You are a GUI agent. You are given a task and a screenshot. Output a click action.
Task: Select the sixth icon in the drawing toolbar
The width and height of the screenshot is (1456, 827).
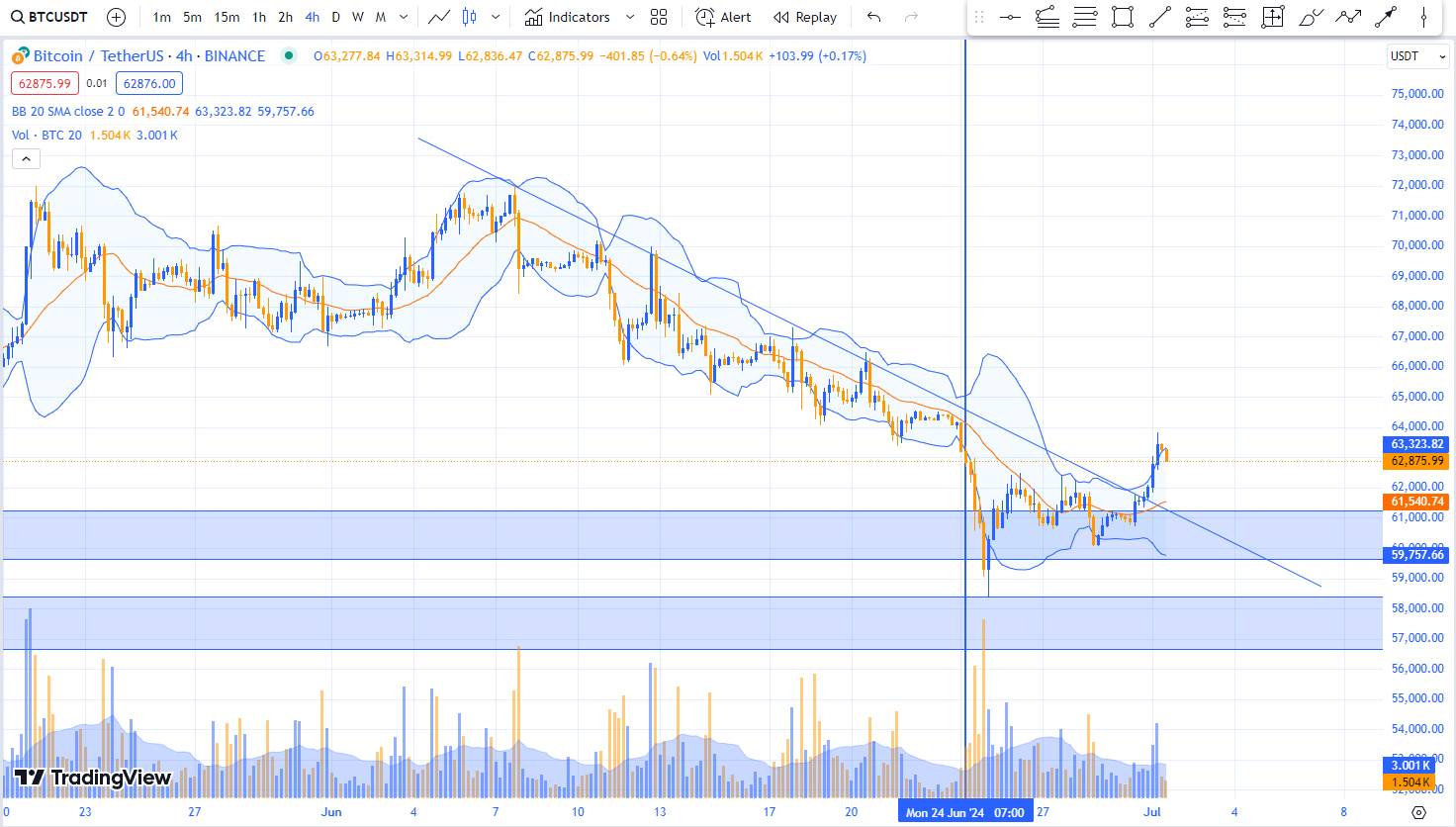tap(1197, 17)
